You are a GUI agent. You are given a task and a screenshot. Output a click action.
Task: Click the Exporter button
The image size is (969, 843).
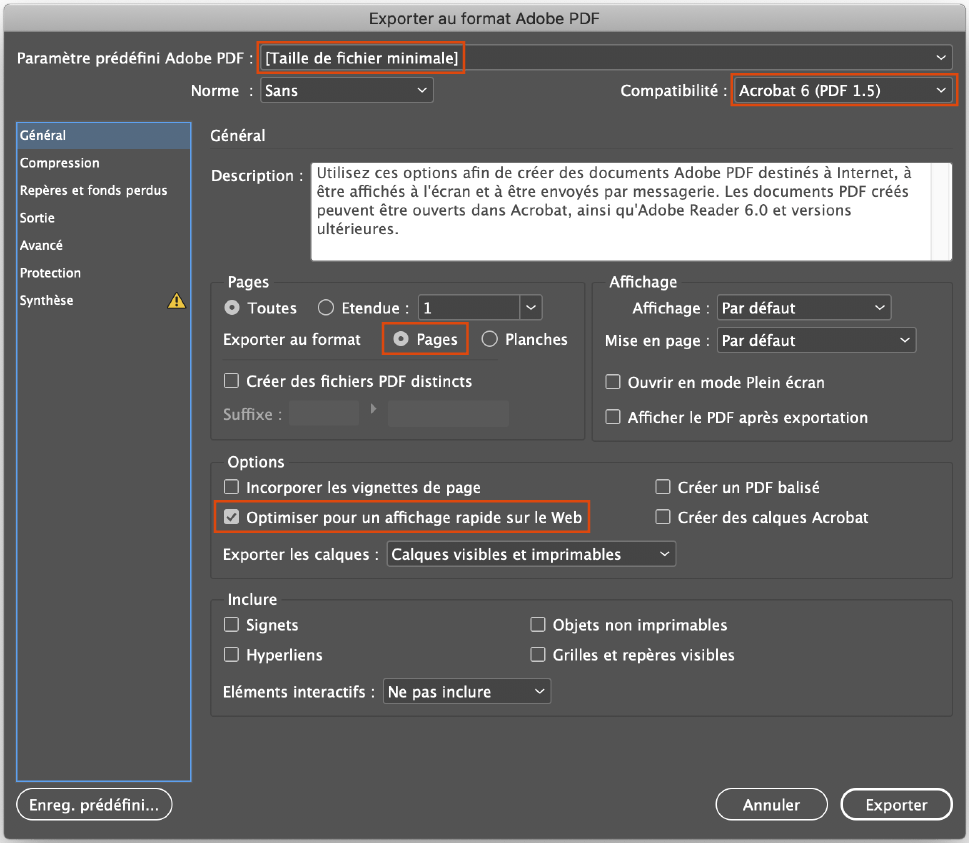point(897,805)
